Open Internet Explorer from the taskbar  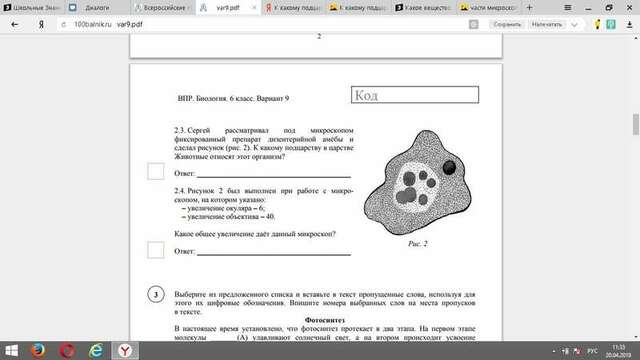[x=96, y=351]
